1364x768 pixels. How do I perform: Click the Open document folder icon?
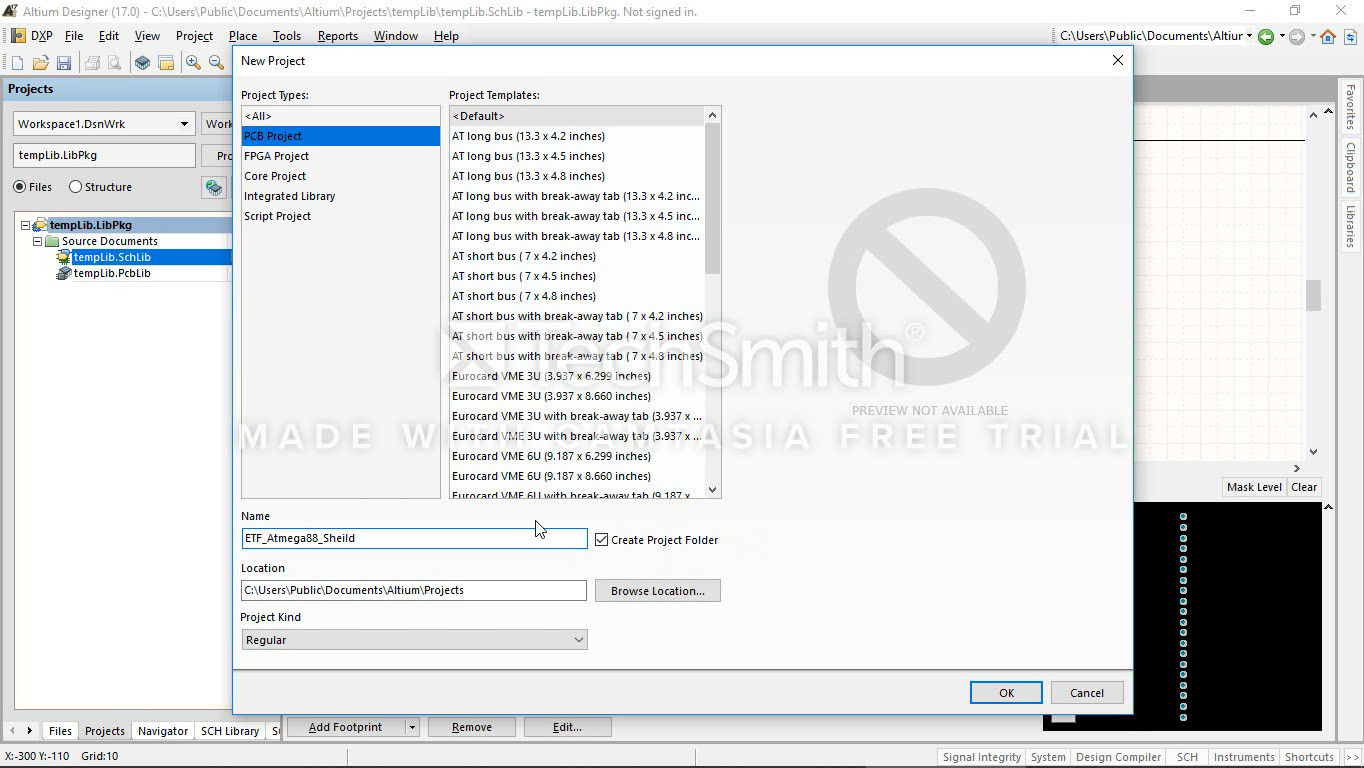41,63
